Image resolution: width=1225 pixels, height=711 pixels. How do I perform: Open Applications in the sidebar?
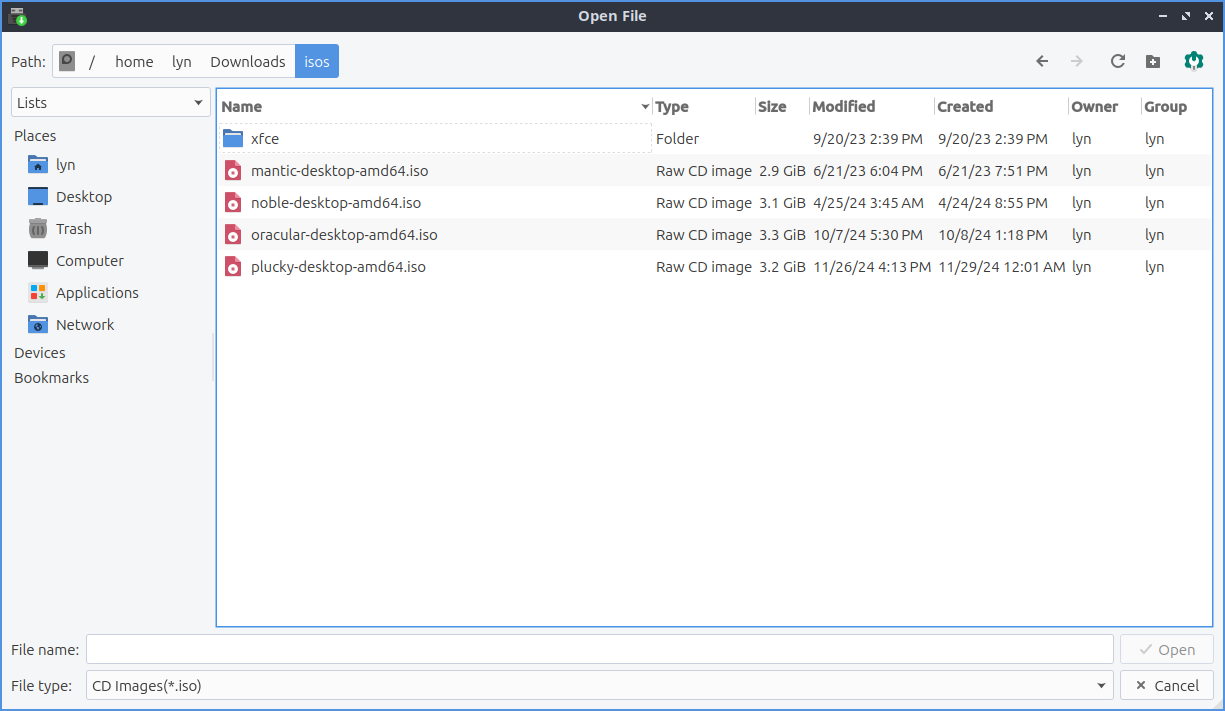click(96, 293)
